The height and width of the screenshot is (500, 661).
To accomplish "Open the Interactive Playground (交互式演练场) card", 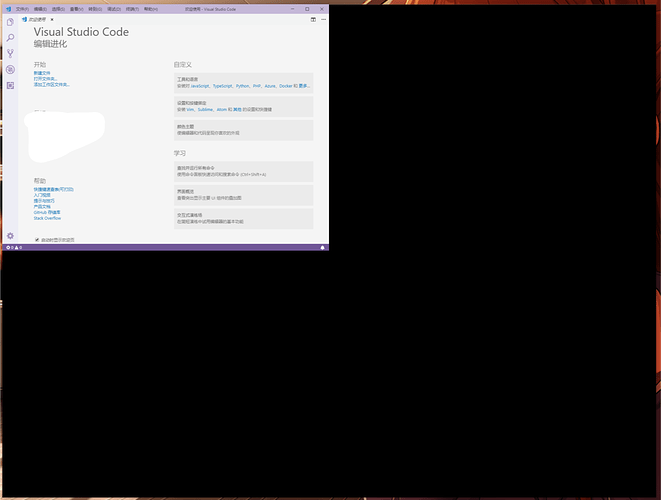I will click(x=244, y=218).
